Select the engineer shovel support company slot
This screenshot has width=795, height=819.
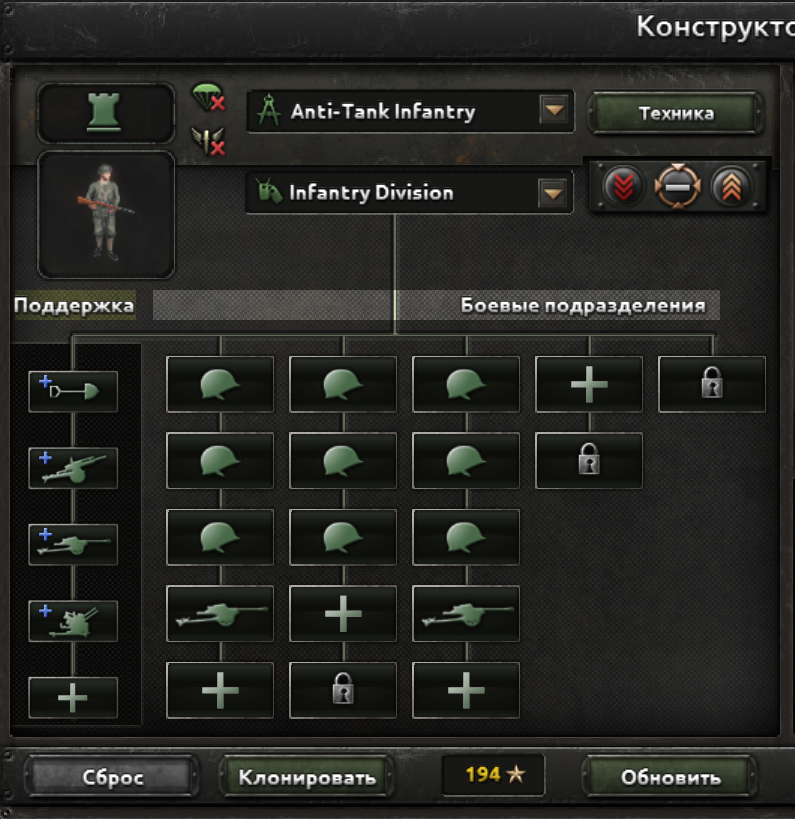pos(73,392)
